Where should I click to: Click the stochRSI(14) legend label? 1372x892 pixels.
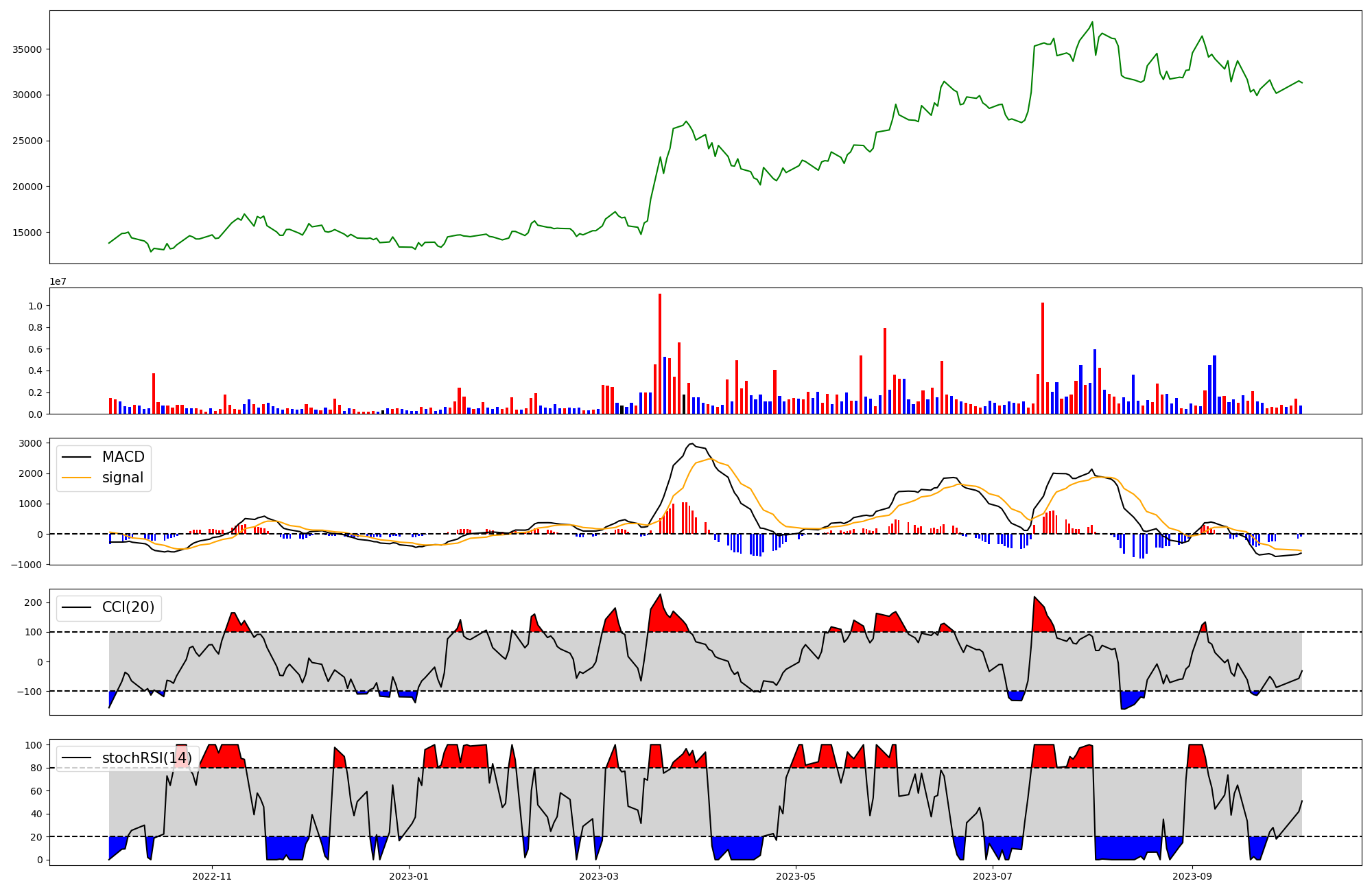(x=147, y=758)
